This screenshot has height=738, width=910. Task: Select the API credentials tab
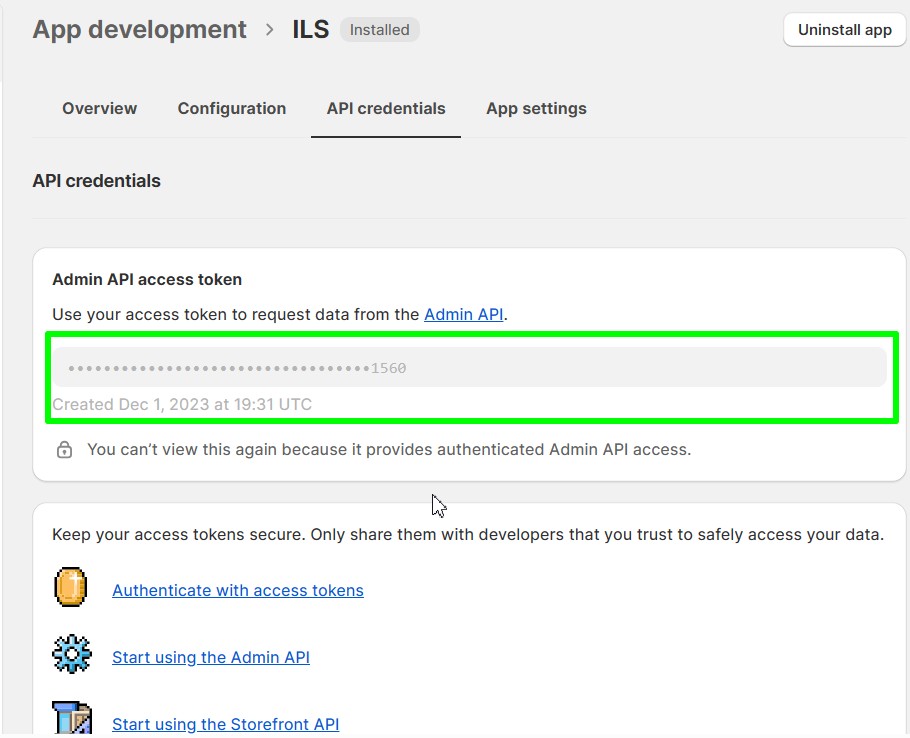[x=386, y=108]
